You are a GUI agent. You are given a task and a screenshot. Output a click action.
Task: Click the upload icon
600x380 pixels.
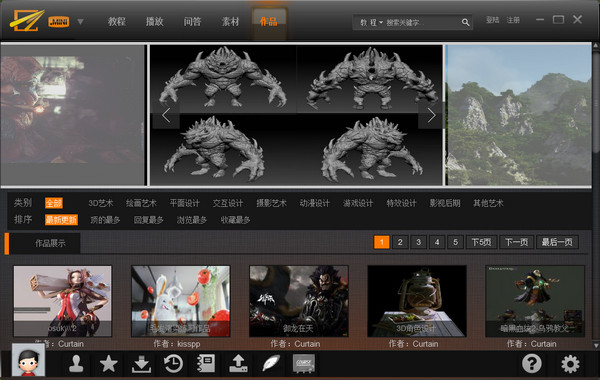pyautogui.click(x=238, y=364)
